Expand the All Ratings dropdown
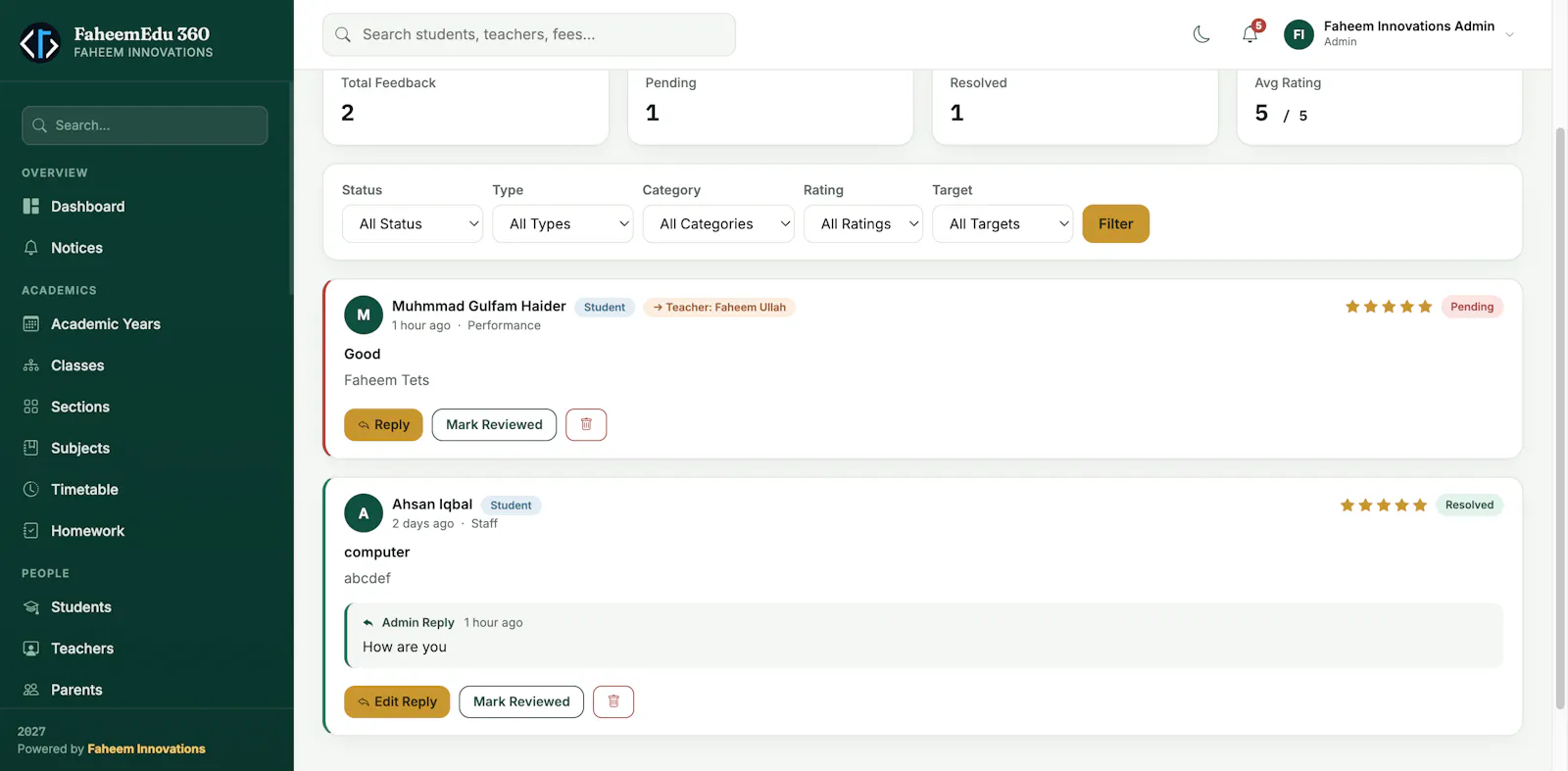Image resolution: width=1568 pixels, height=771 pixels. tap(863, 223)
